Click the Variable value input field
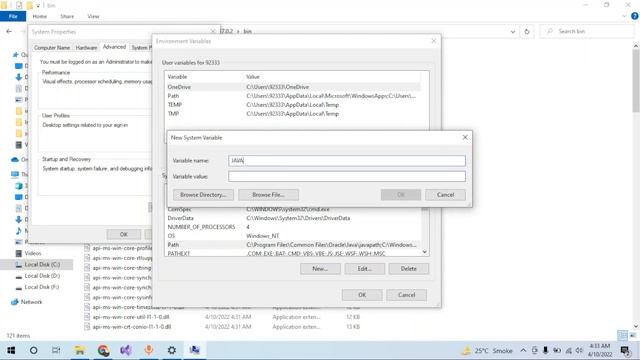Viewport: 640px width, 360px height. [x=347, y=176]
